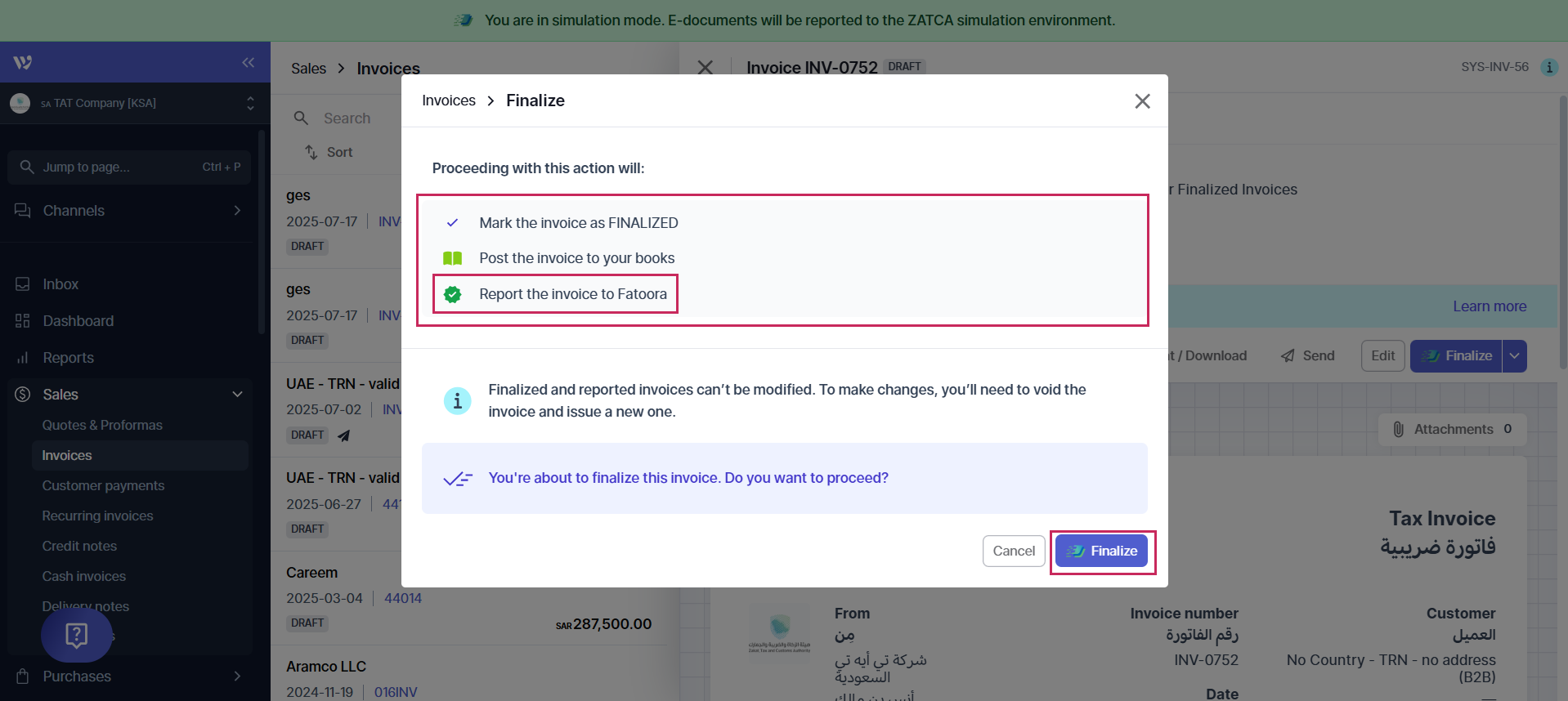Collapse the sidebar with double-chevron icon
The image size is (1568, 701).
click(248, 63)
